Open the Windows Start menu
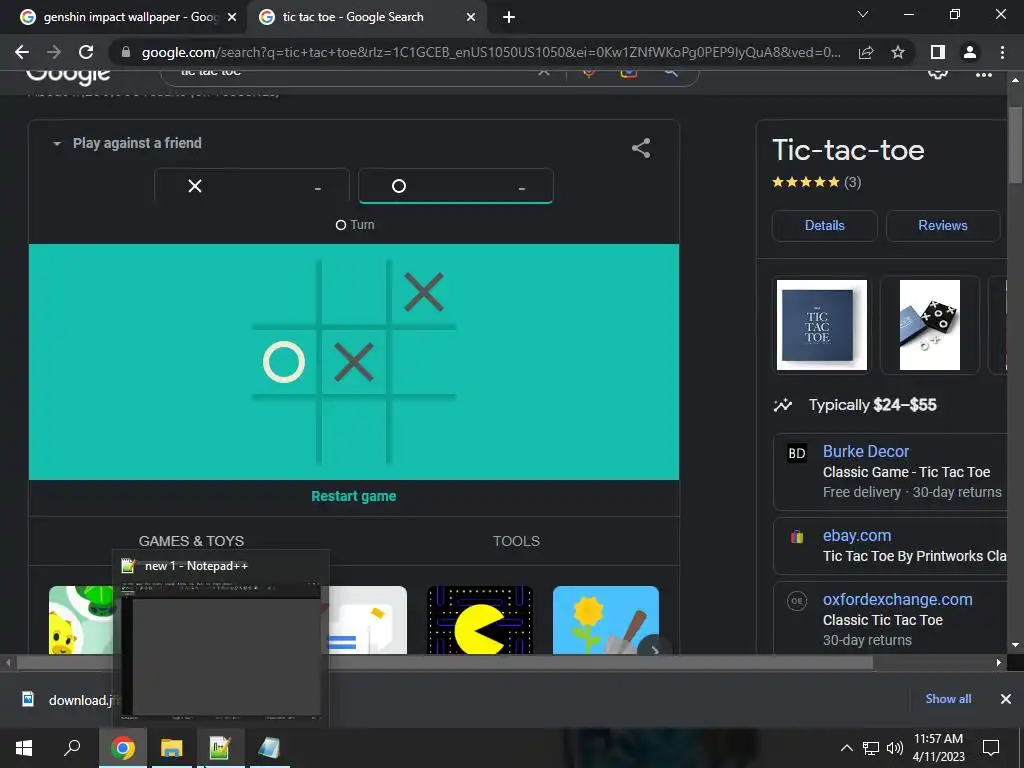Viewport: 1024px width, 768px height. [x=24, y=748]
